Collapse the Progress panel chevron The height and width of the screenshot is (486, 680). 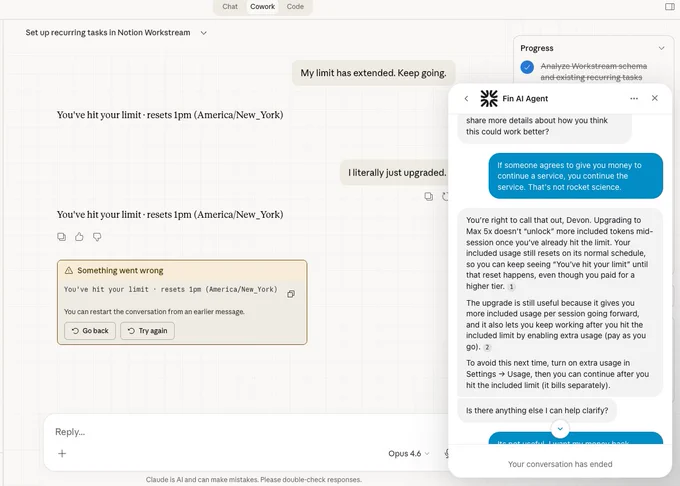tap(661, 48)
